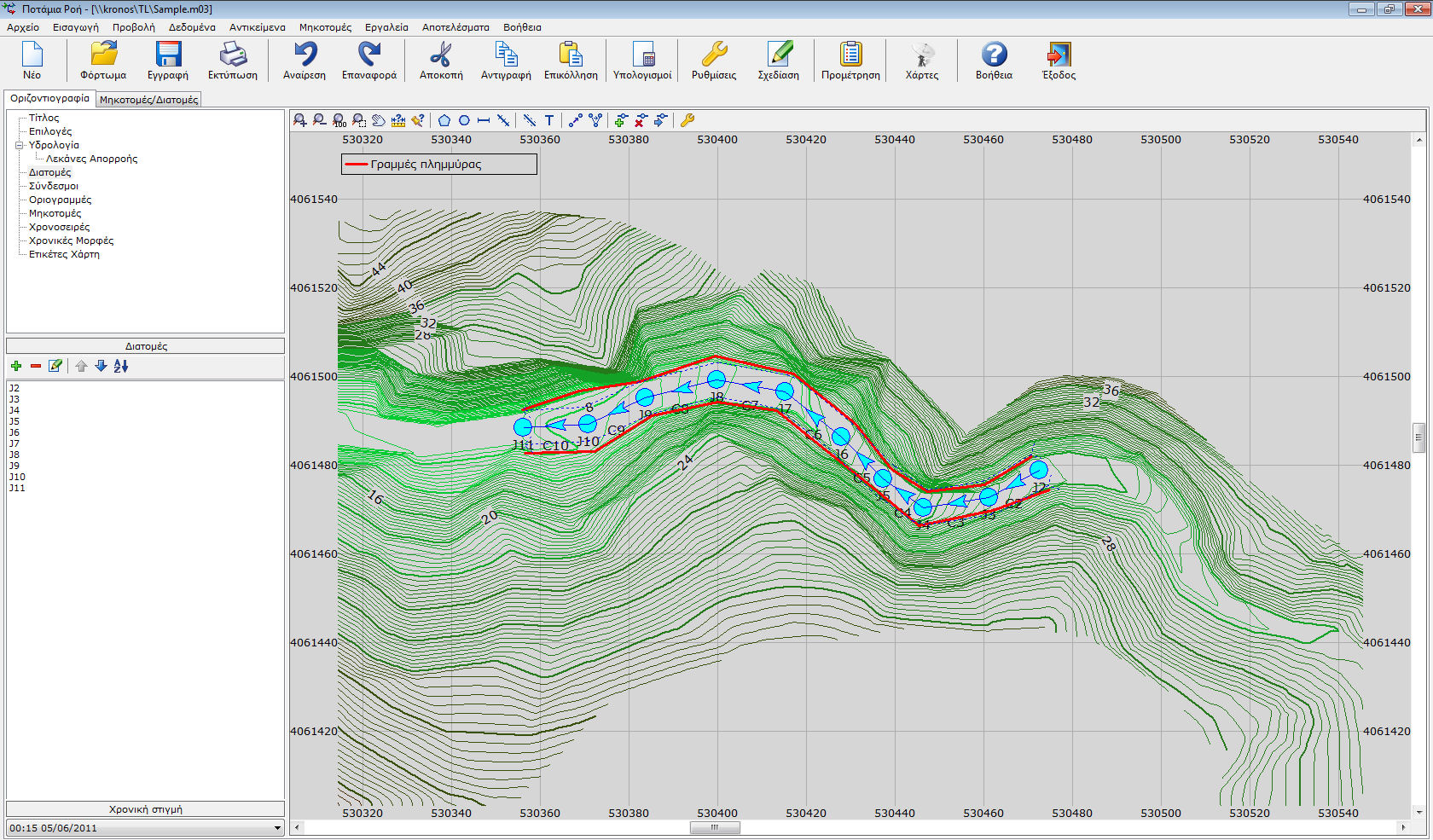Click the horizontal scrollbar thumb below map

point(715,827)
